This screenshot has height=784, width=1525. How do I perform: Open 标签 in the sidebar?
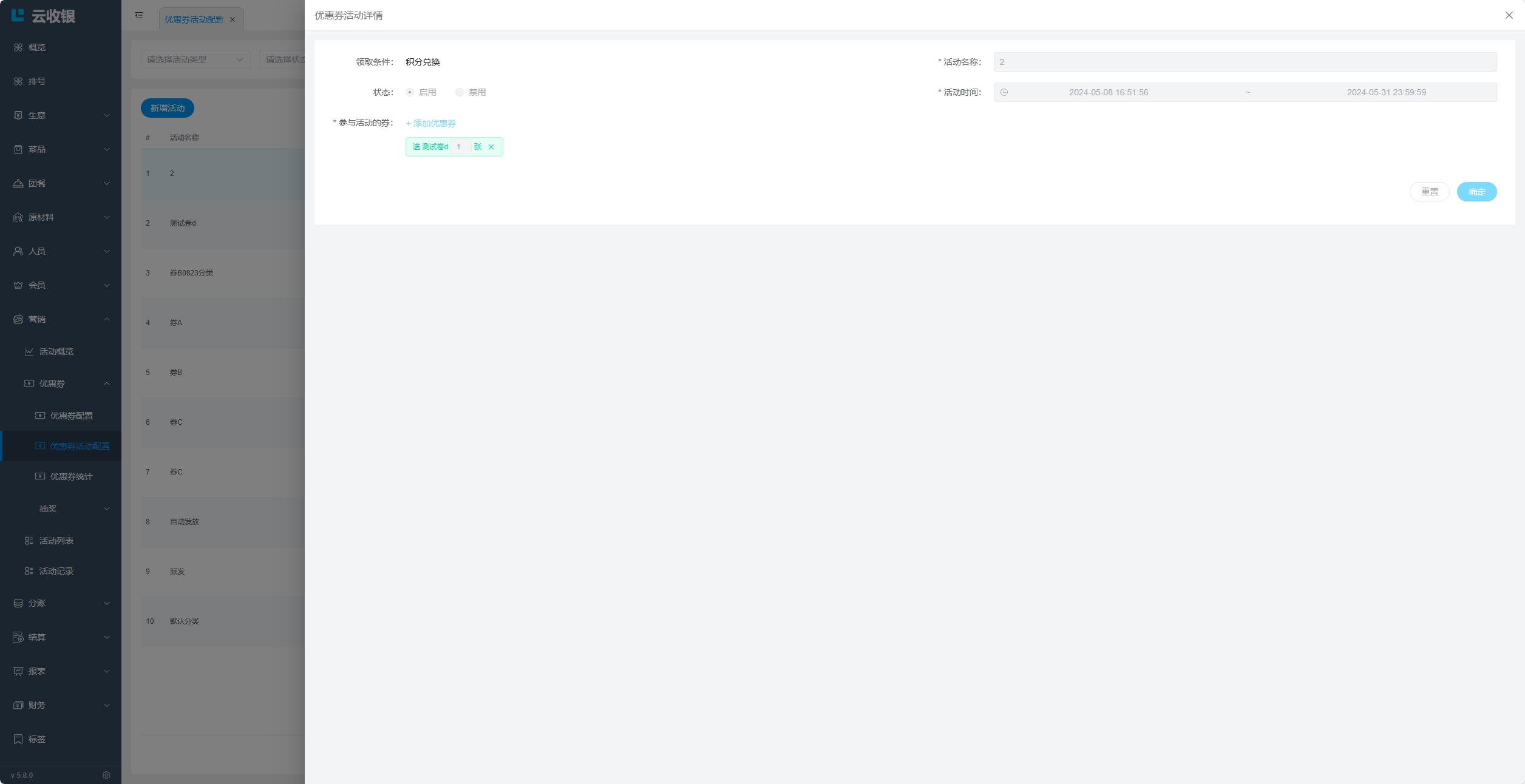pos(36,739)
